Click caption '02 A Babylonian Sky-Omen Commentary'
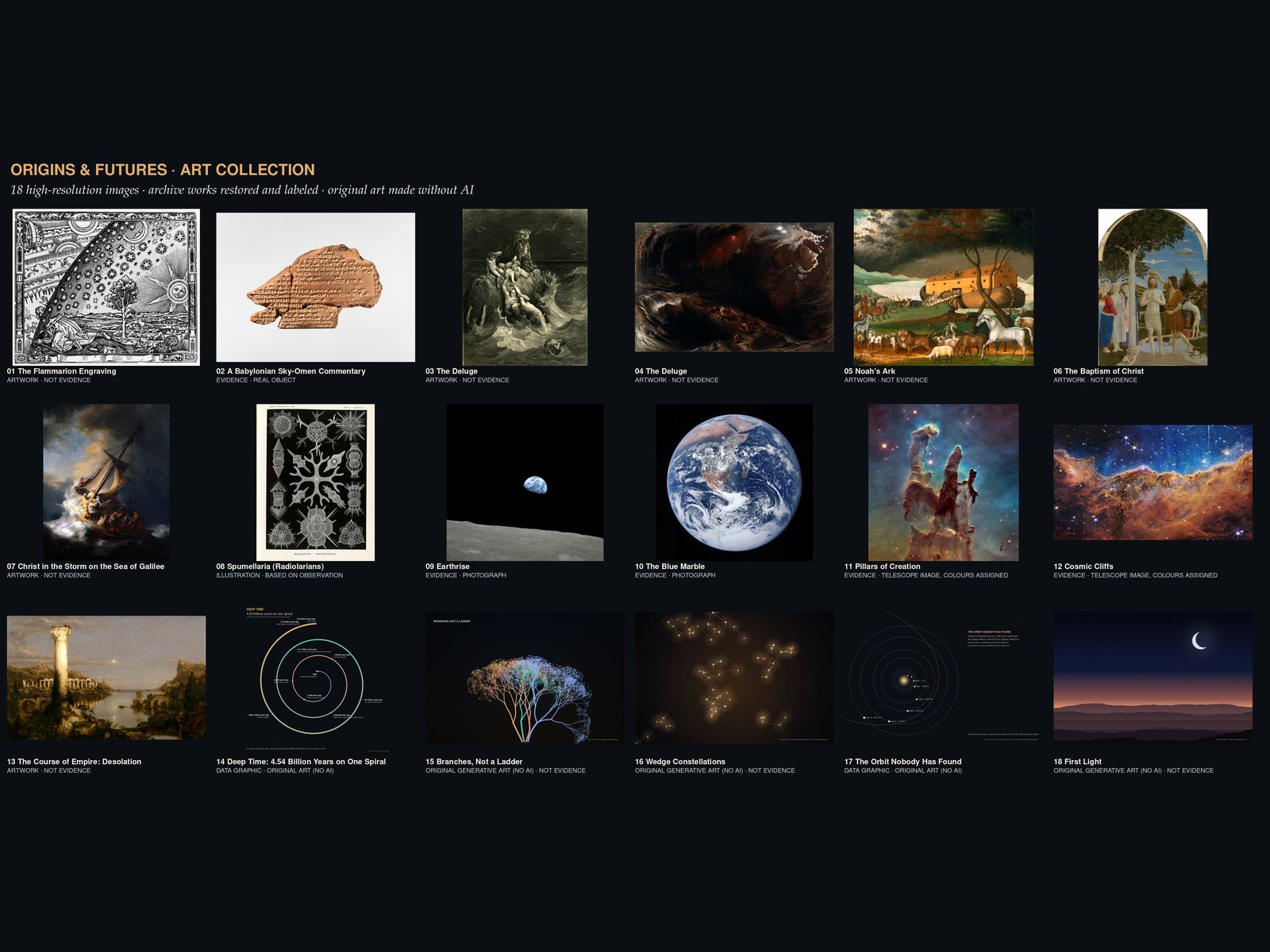 click(x=291, y=371)
